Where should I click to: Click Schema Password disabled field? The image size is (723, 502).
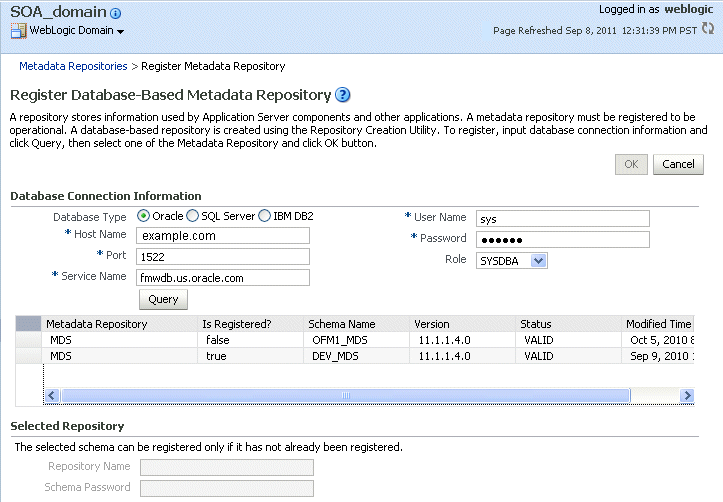click(227, 488)
